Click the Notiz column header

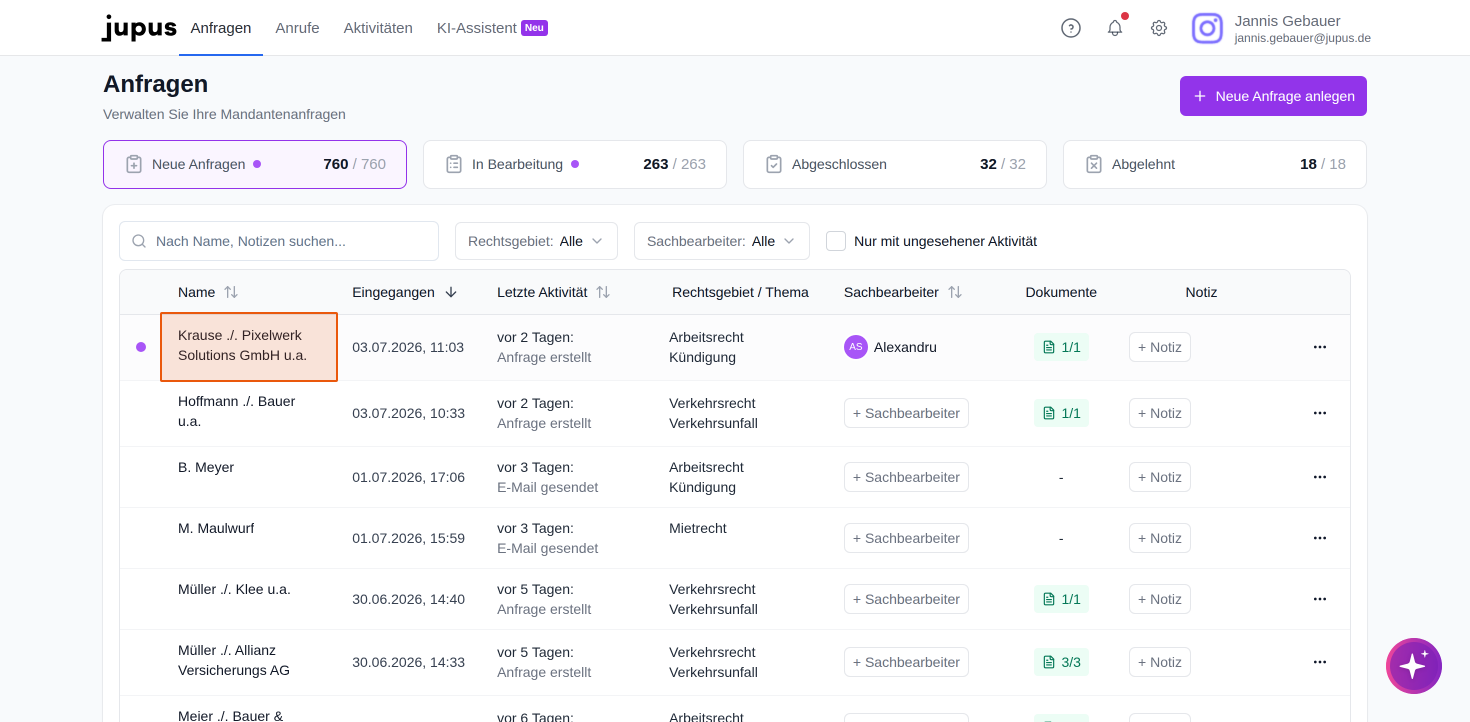point(1201,292)
